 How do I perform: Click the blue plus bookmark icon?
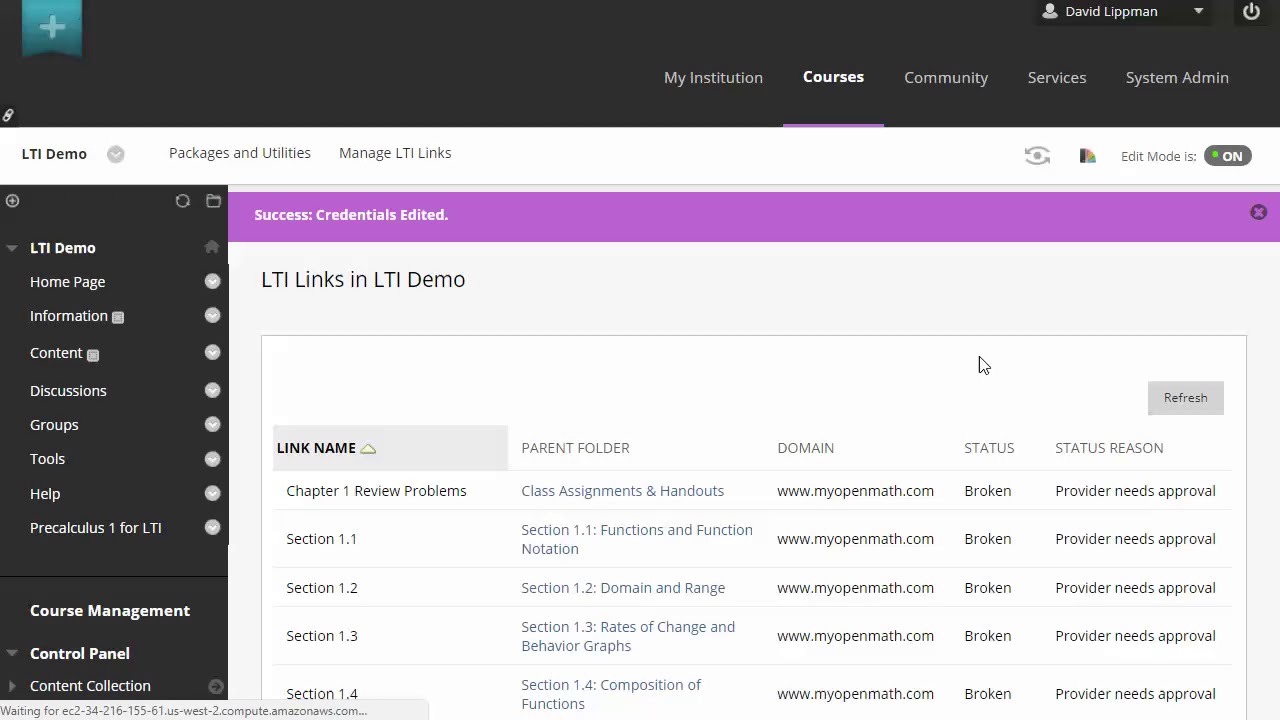pos(52,27)
